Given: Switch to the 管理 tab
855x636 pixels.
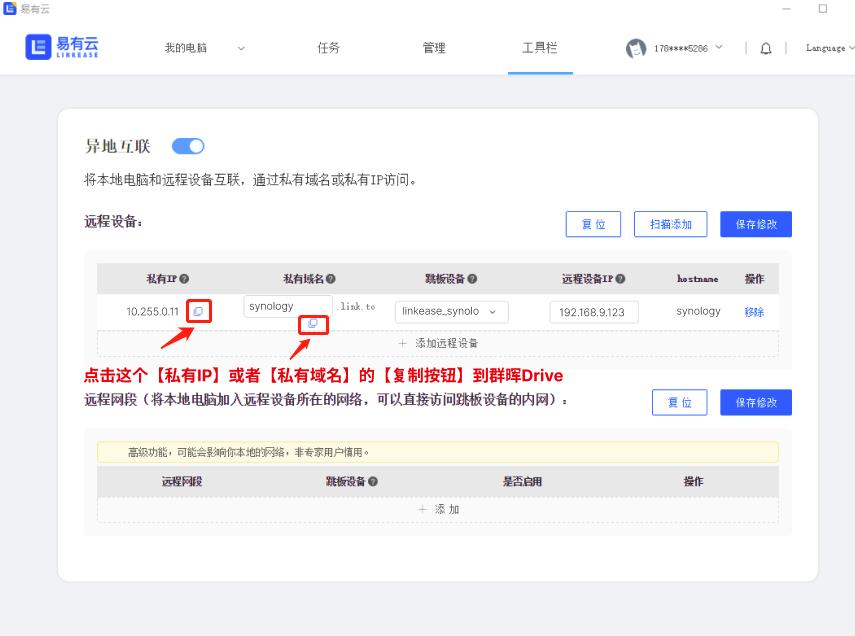Looking at the screenshot, I should coord(434,48).
